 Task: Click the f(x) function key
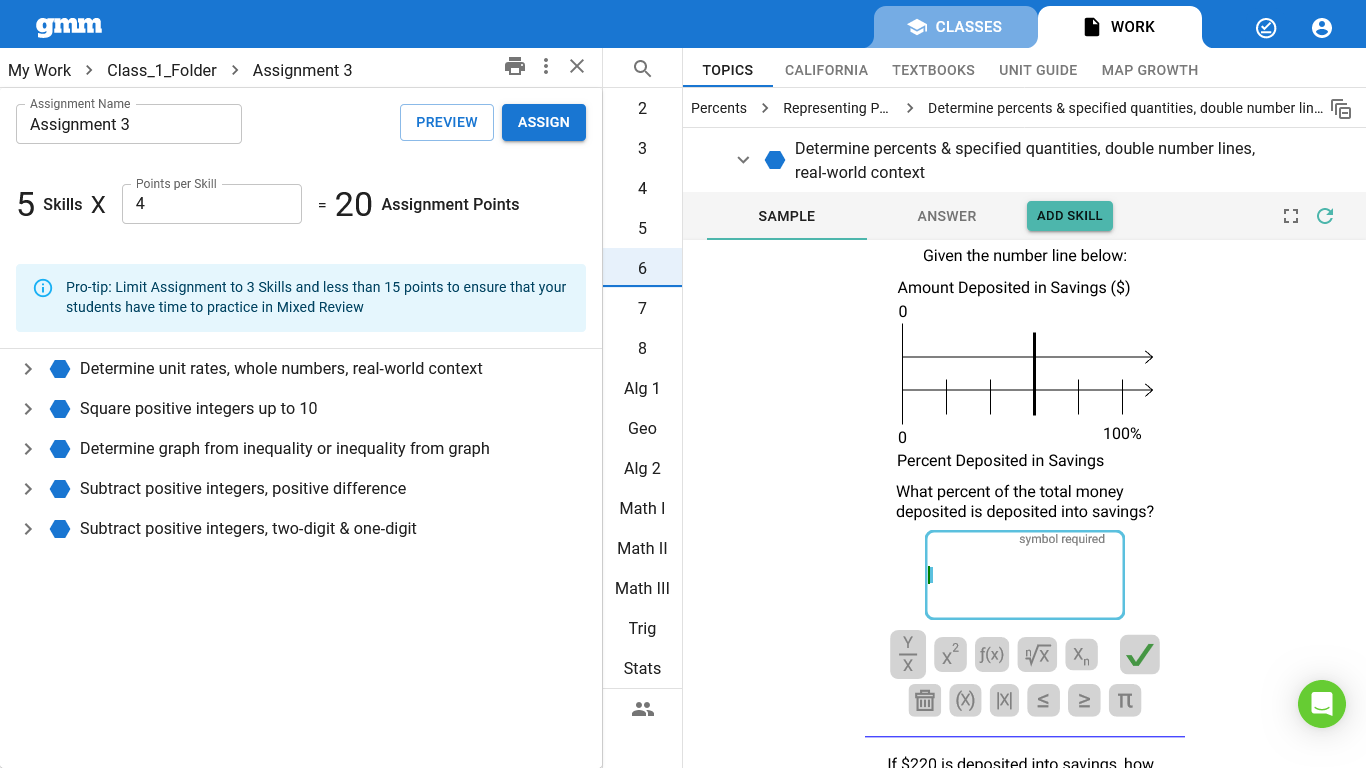point(991,655)
